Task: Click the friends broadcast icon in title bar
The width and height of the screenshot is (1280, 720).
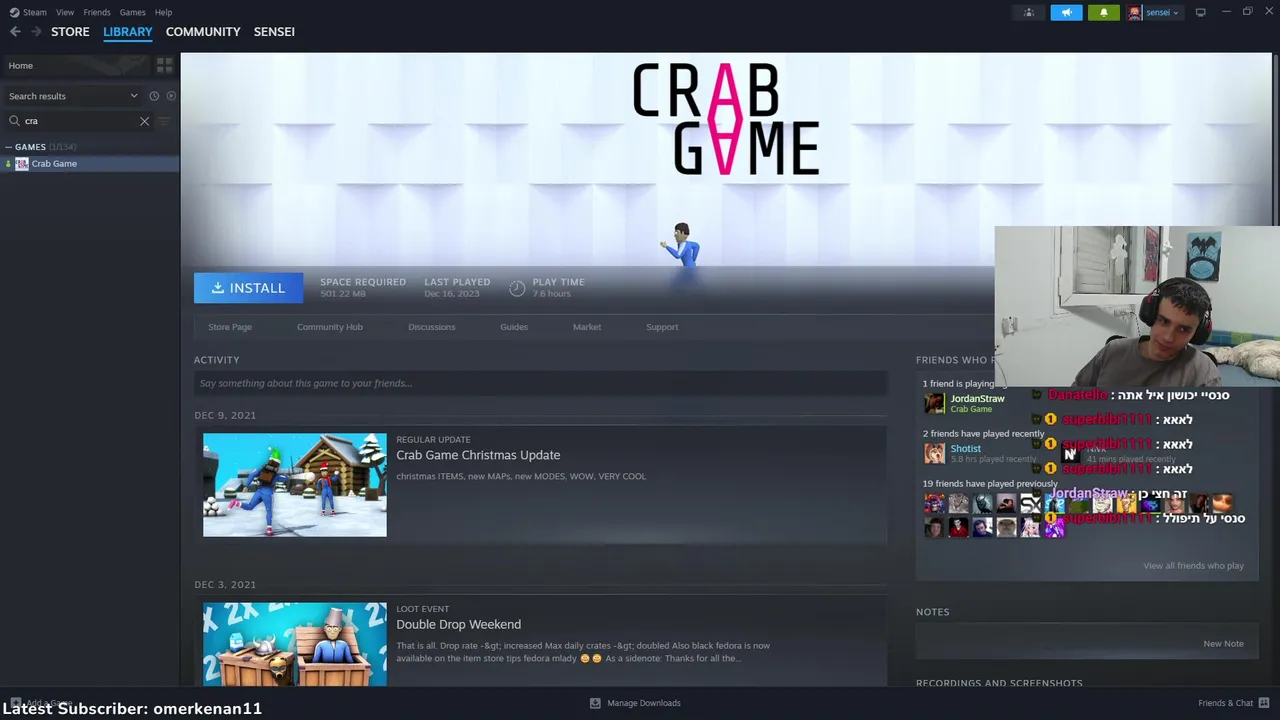Action: coord(1028,13)
